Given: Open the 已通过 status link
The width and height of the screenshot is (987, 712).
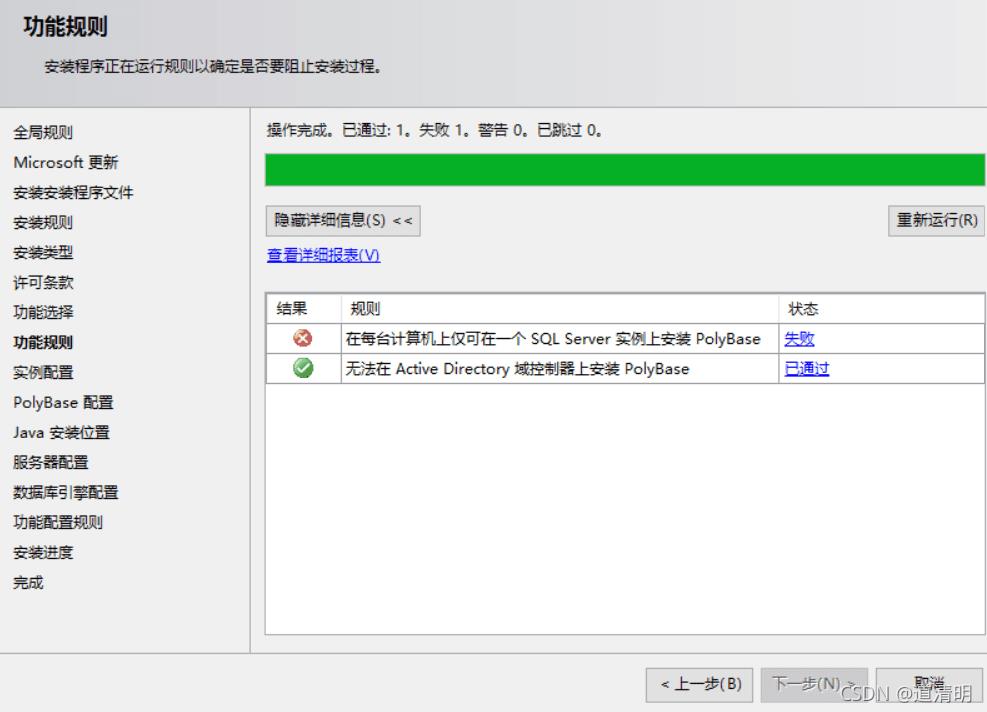Looking at the screenshot, I should 806,369.
